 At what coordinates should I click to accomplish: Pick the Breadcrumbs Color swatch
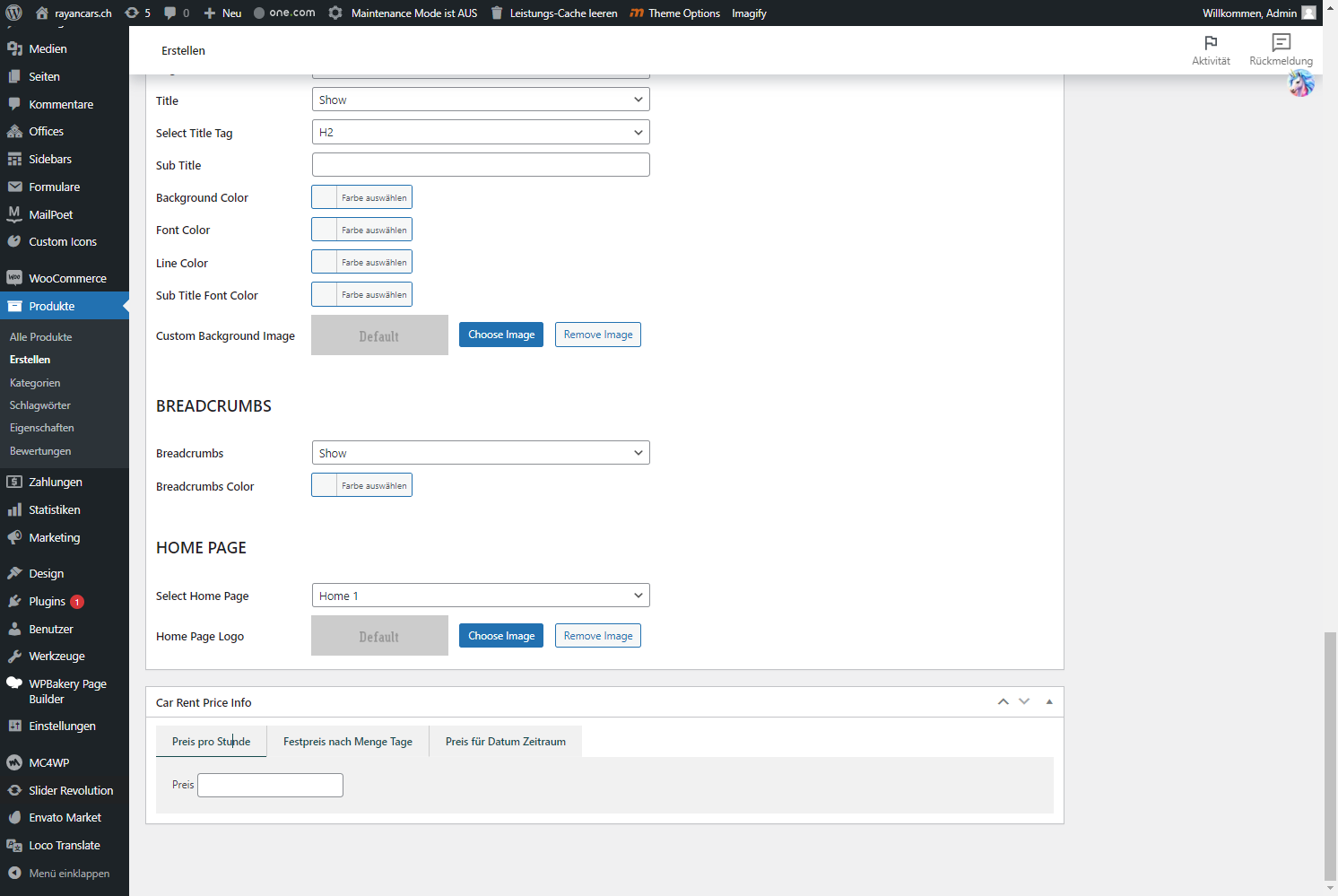point(361,485)
